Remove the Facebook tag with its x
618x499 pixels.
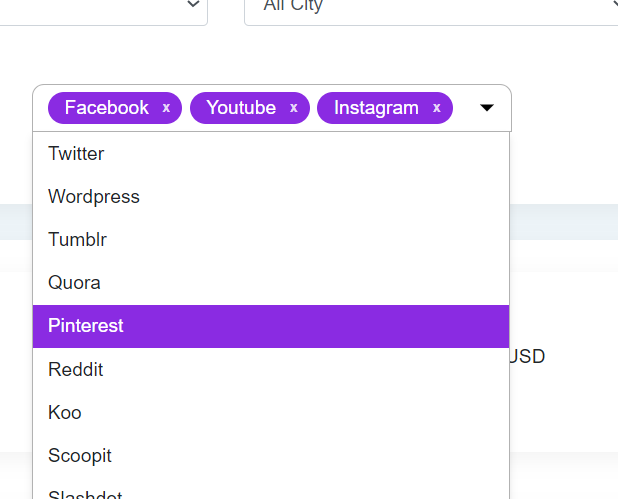(x=166, y=108)
